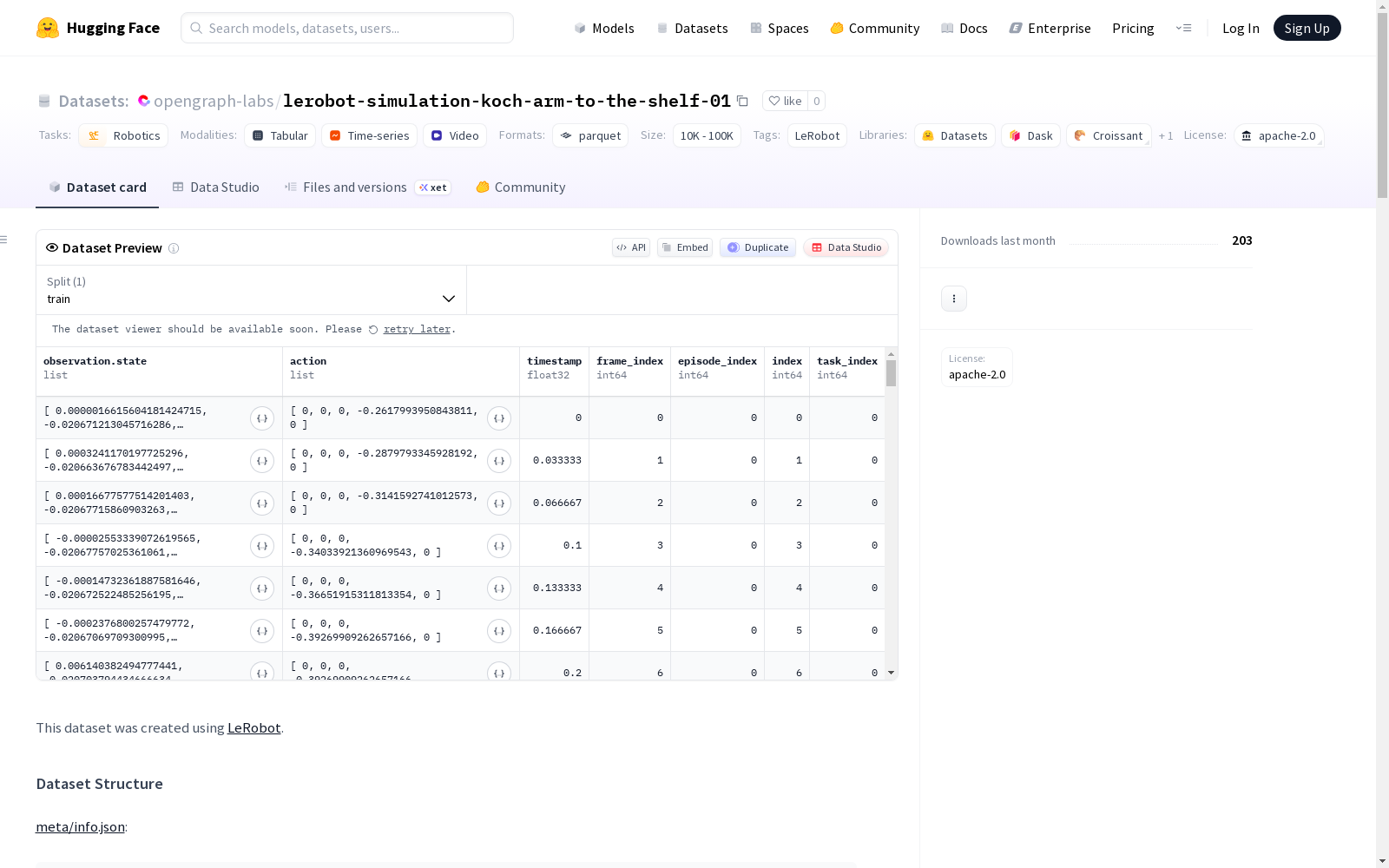Open the Datasets navigation item
This screenshot has width=1389, height=868.
coord(692,28)
